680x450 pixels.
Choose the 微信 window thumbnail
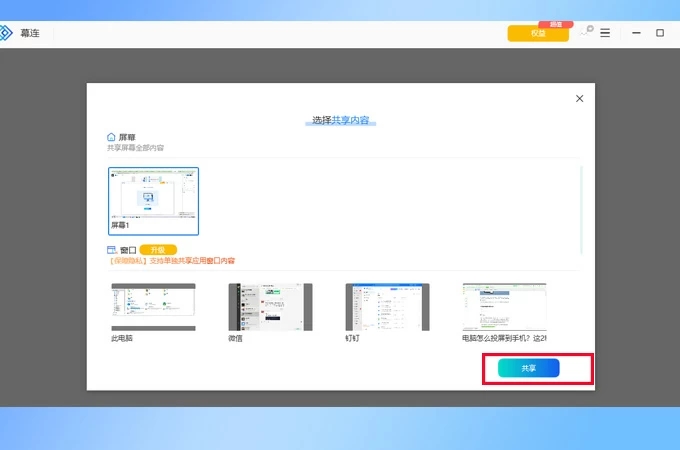pyautogui.click(x=270, y=307)
